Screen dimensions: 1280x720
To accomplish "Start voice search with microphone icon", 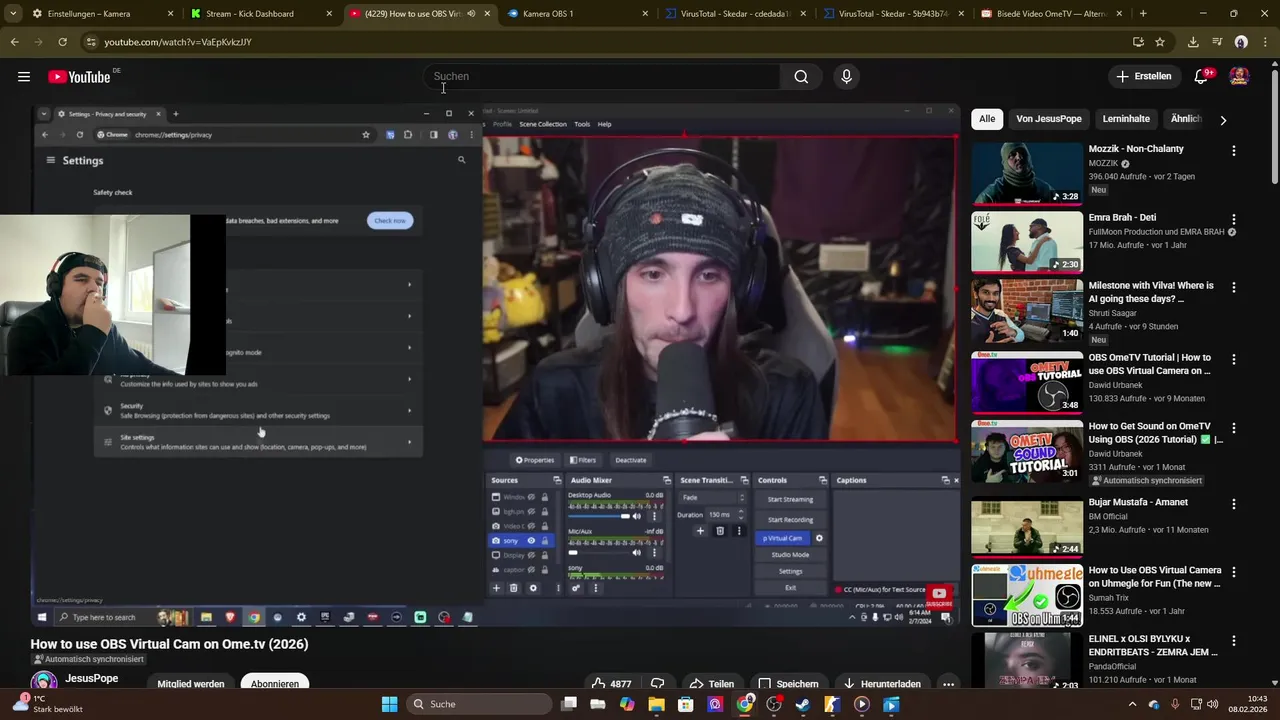I will point(846,77).
